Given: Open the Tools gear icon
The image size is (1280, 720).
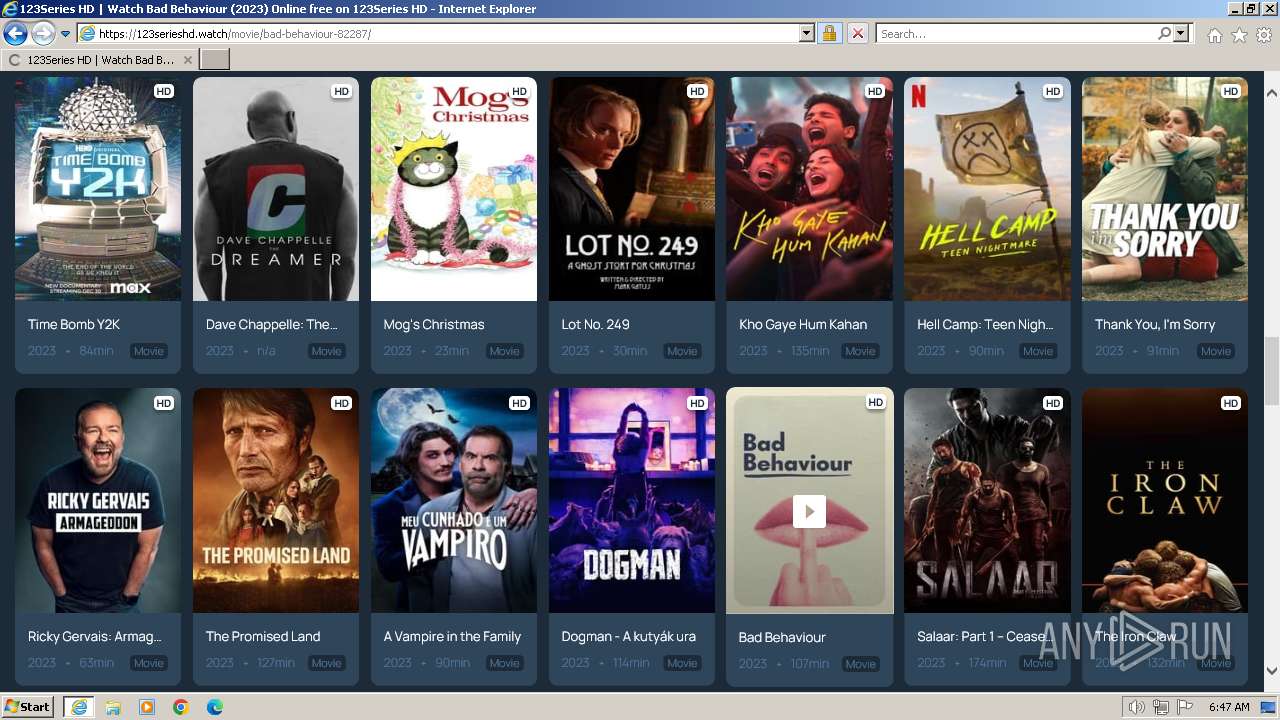Looking at the screenshot, I should (x=1264, y=35).
